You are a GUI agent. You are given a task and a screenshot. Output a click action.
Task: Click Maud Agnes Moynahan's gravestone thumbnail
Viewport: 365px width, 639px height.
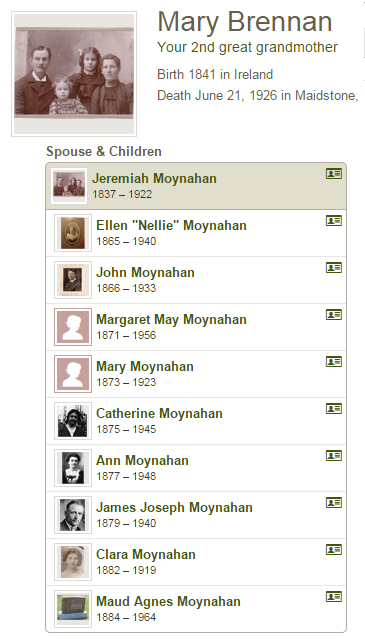point(73,609)
